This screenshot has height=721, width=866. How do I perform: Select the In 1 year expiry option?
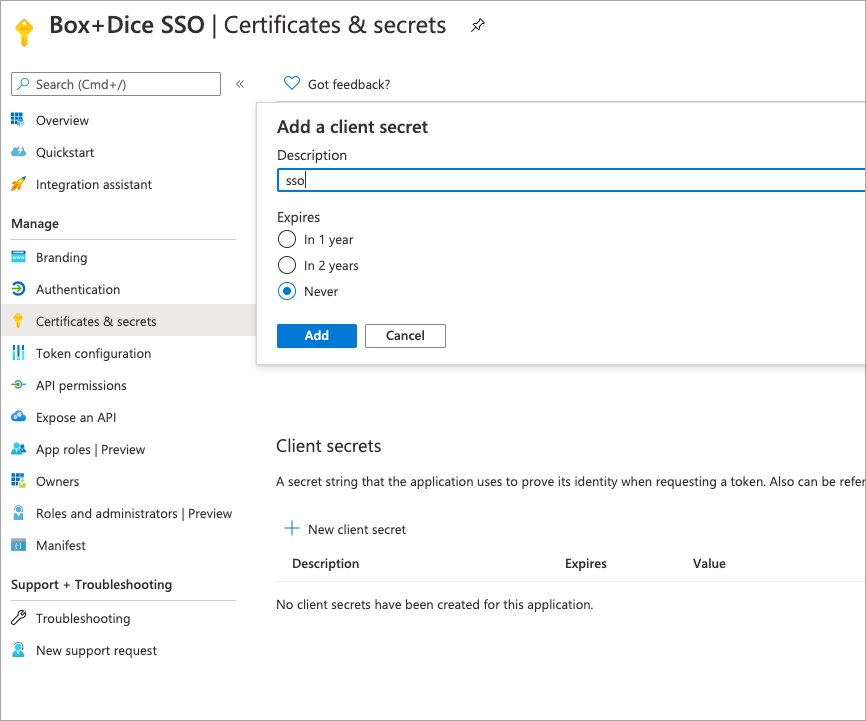pyautogui.click(x=287, y=239)
